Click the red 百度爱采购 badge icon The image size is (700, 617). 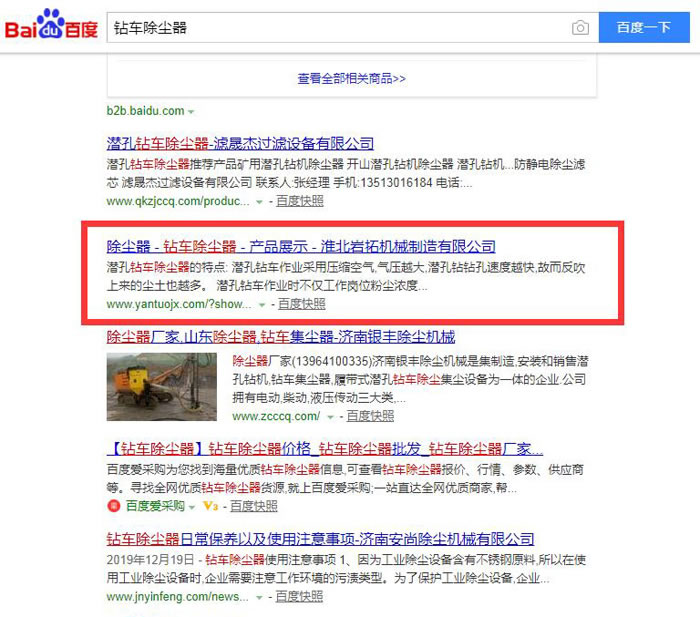tap(114, 506)
